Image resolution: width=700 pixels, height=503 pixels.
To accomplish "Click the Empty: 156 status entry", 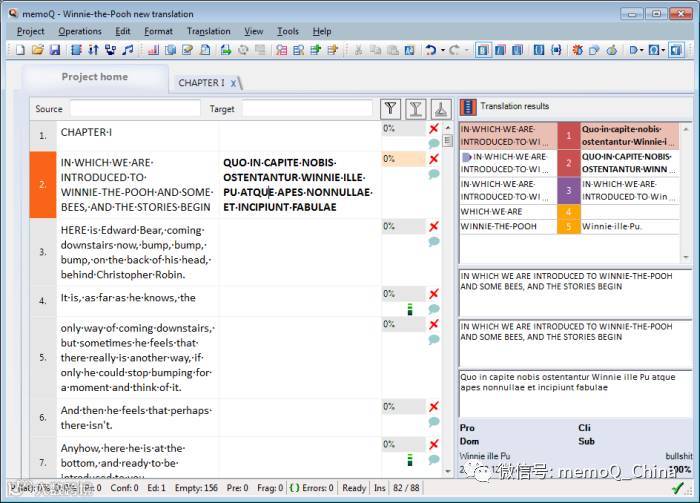I will (196, 488).
